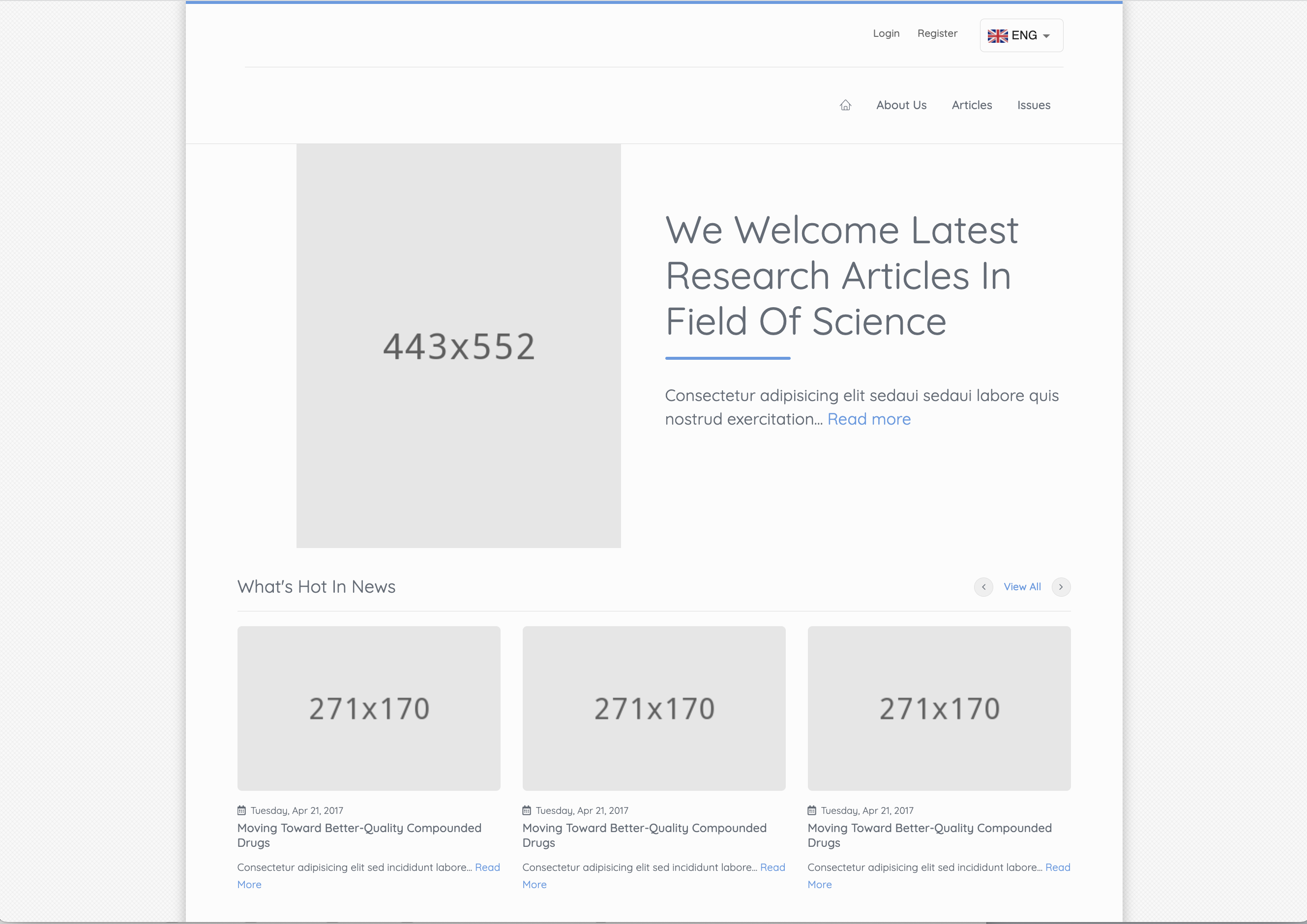Open Read More on first news card

487,867
